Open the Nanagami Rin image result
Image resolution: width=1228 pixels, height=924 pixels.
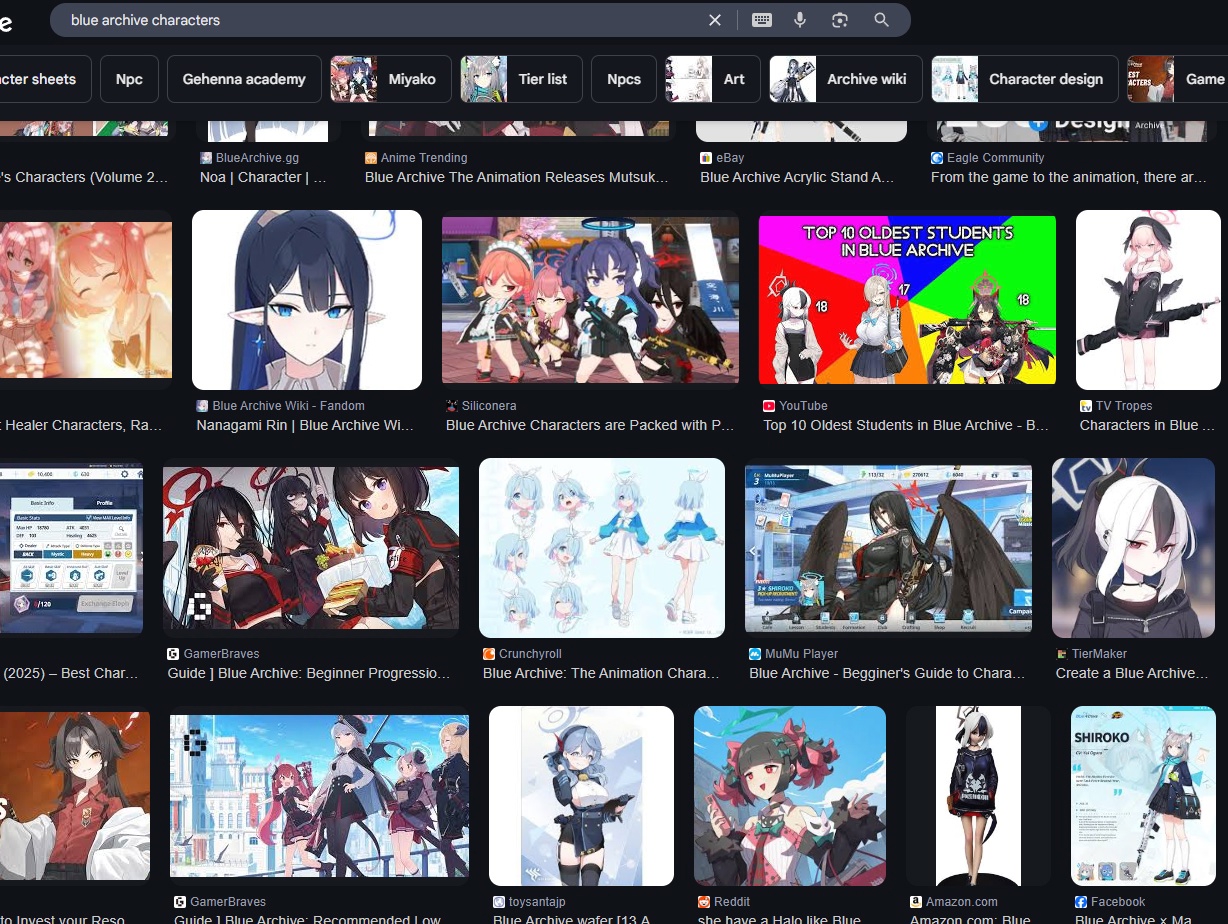[x=307, y=300]
